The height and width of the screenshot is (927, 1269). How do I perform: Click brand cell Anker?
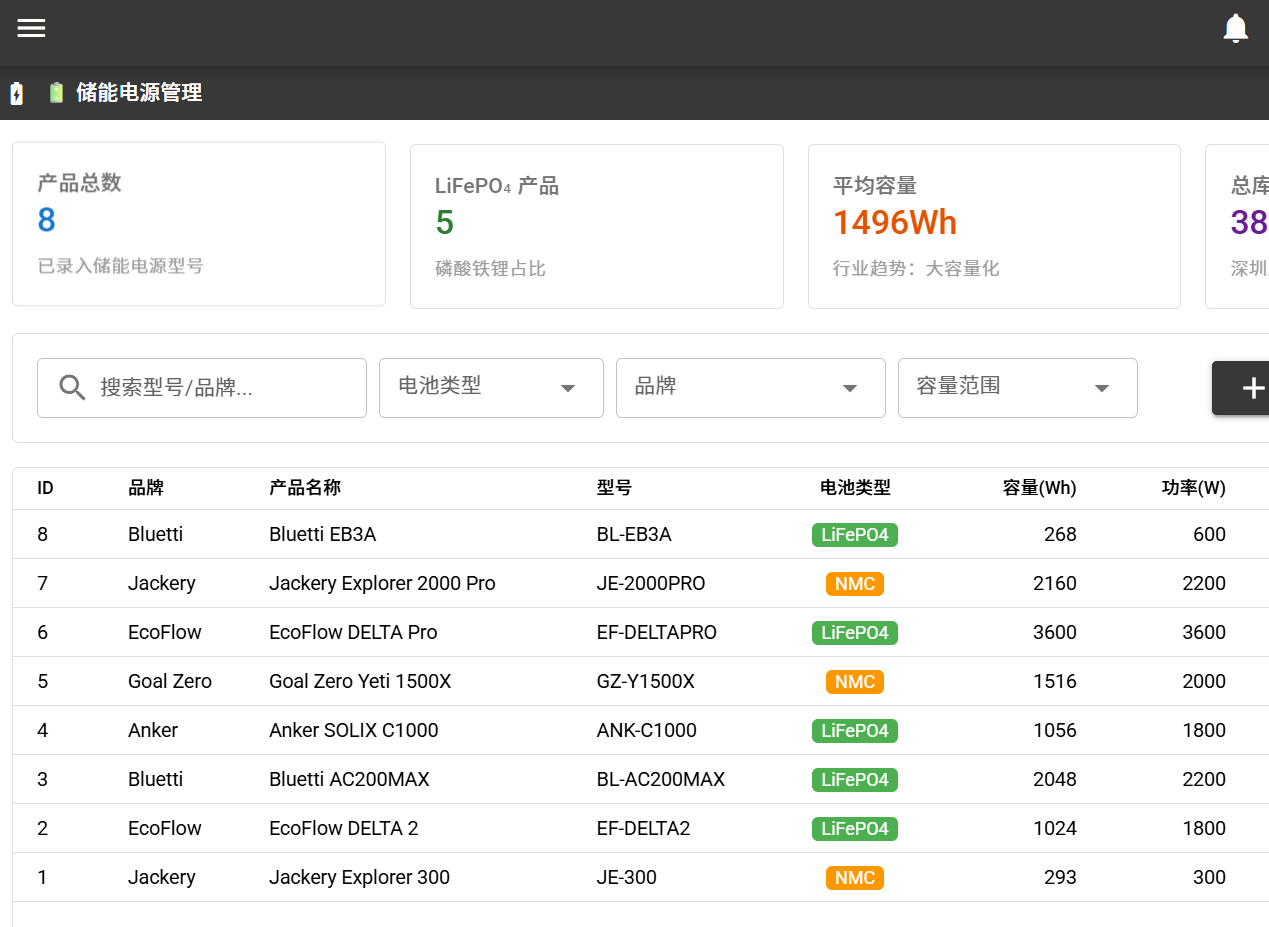click(x=153, y=730)
